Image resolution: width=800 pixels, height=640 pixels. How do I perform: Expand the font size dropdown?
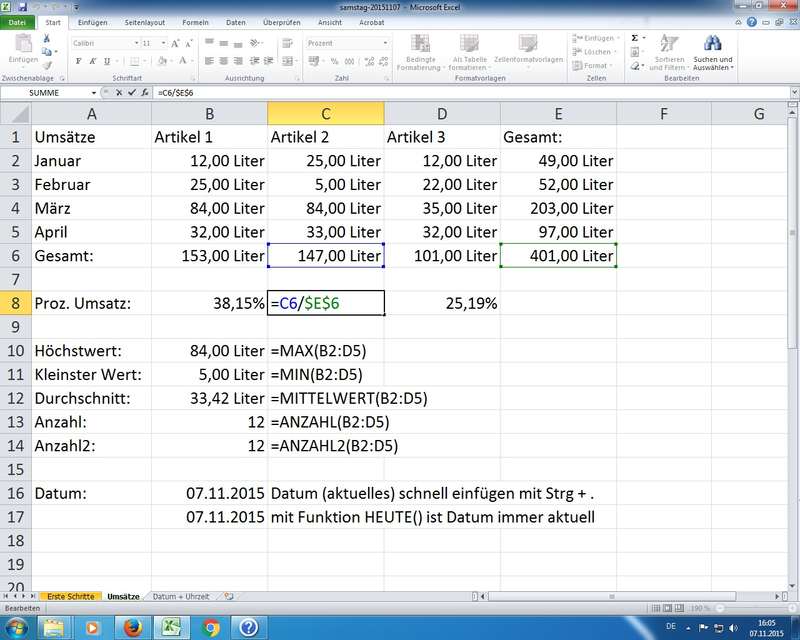(x=163, y=43)
